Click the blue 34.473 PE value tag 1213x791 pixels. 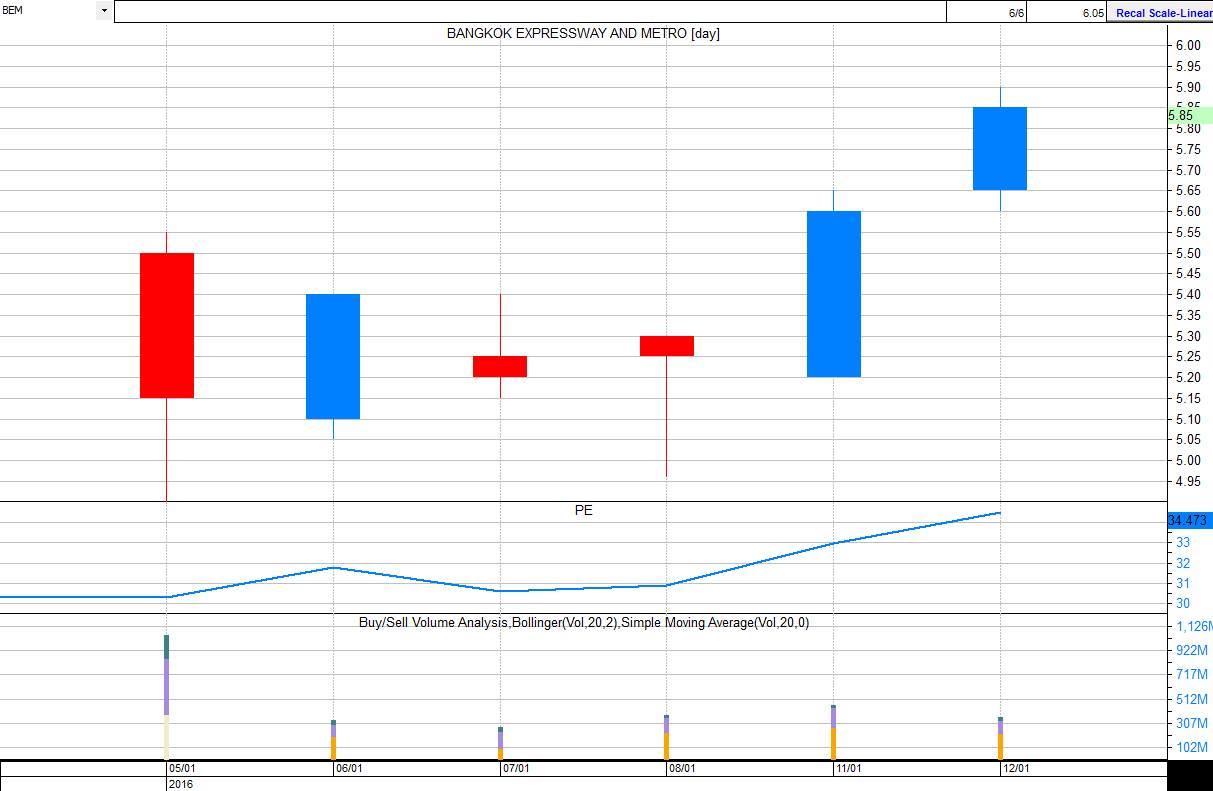coord(1190,521)
